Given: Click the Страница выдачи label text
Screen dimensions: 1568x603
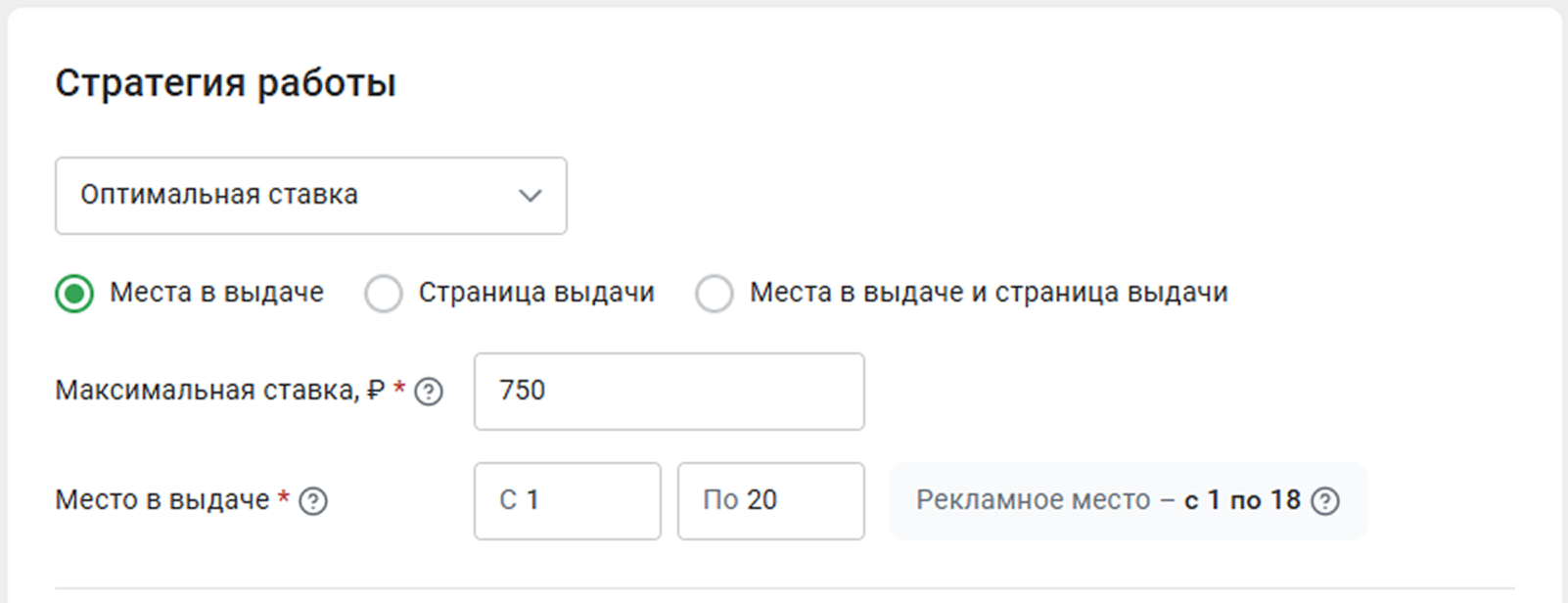Looking at the screenshot, I should tap(536, 293).
